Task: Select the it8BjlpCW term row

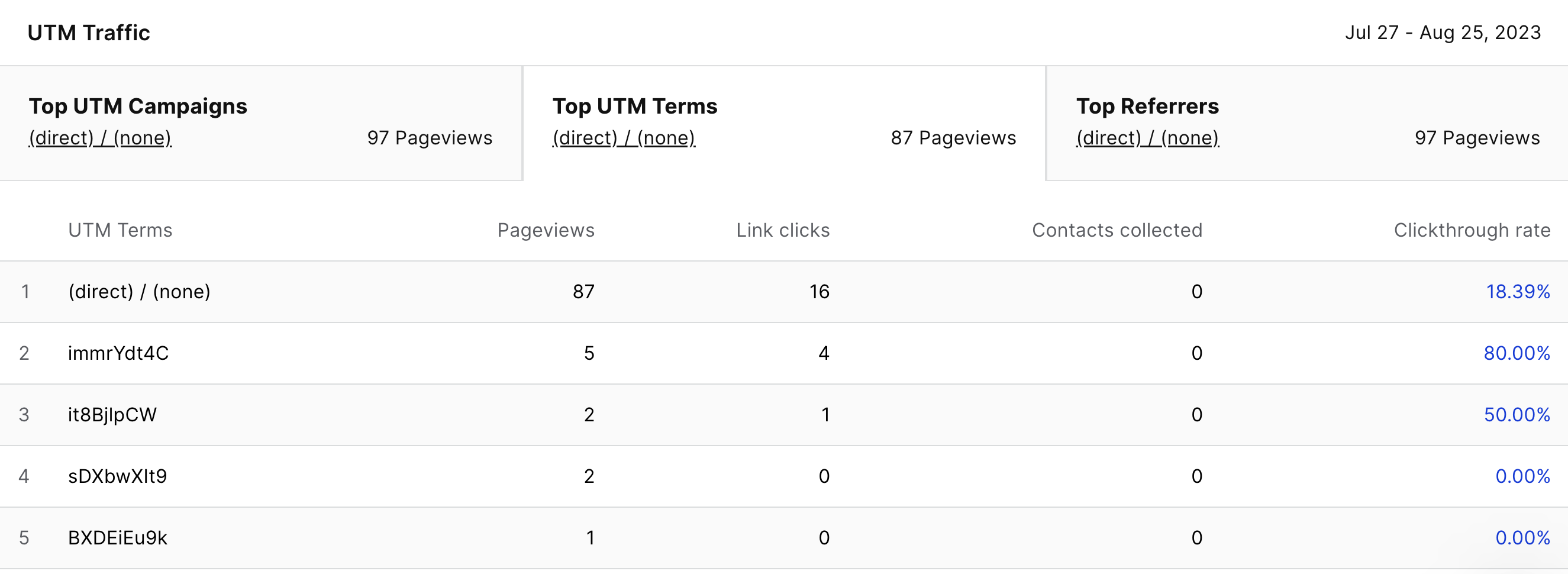Action: pyautogui.click(x=784, y=414)
